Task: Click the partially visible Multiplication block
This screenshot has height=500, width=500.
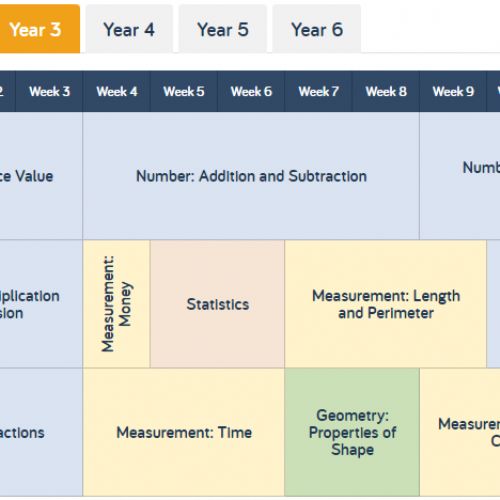Action: coord(41,304)
